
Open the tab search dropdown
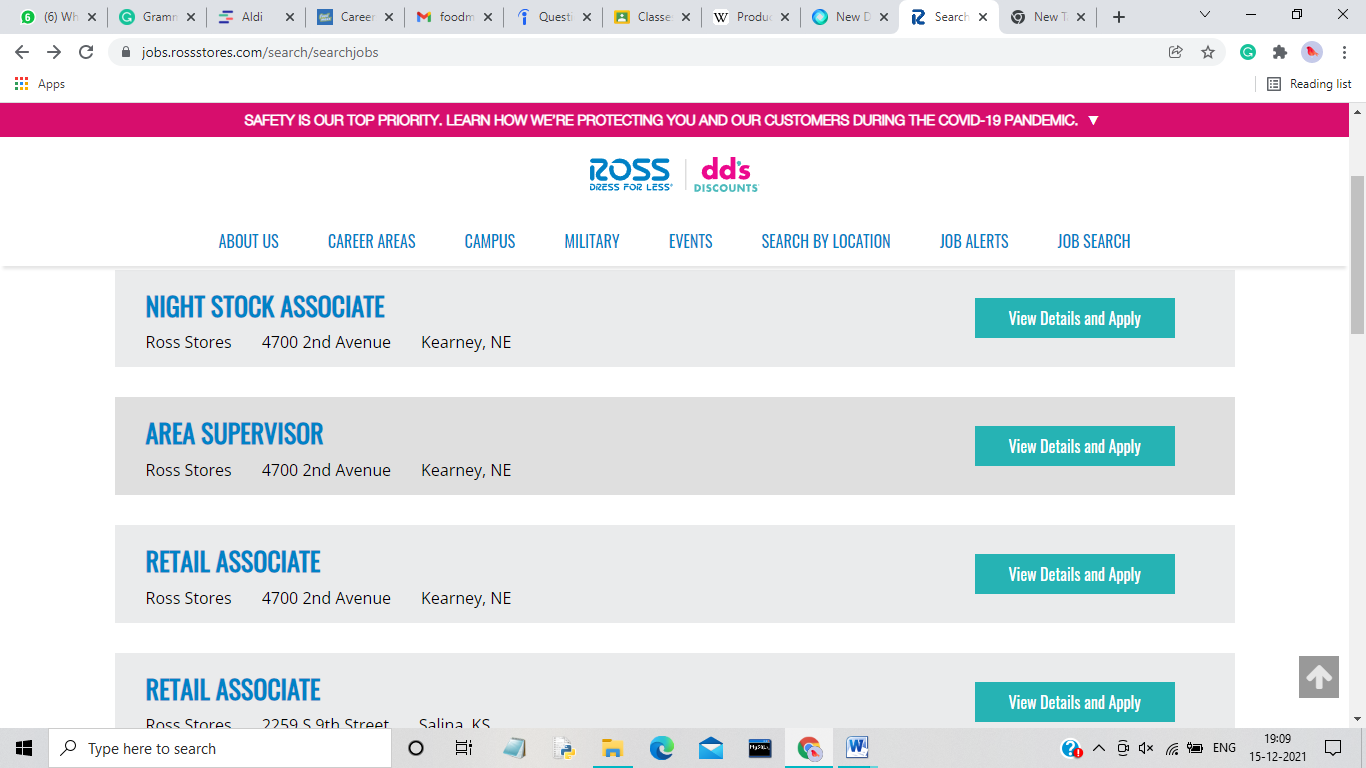[x=1204, y=16]
